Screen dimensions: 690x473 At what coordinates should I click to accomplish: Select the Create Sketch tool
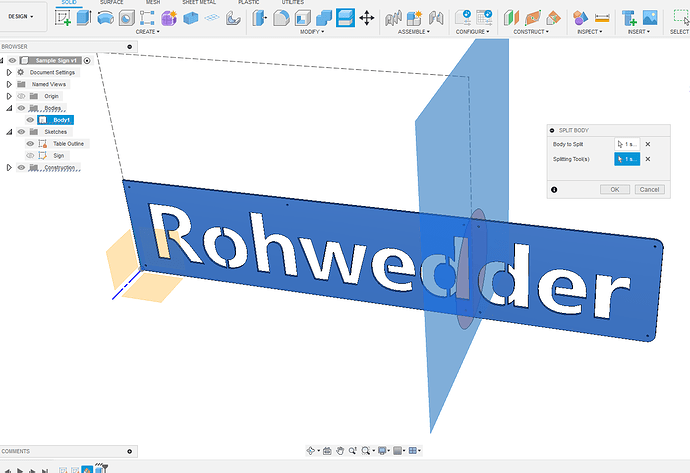(63, 18)
